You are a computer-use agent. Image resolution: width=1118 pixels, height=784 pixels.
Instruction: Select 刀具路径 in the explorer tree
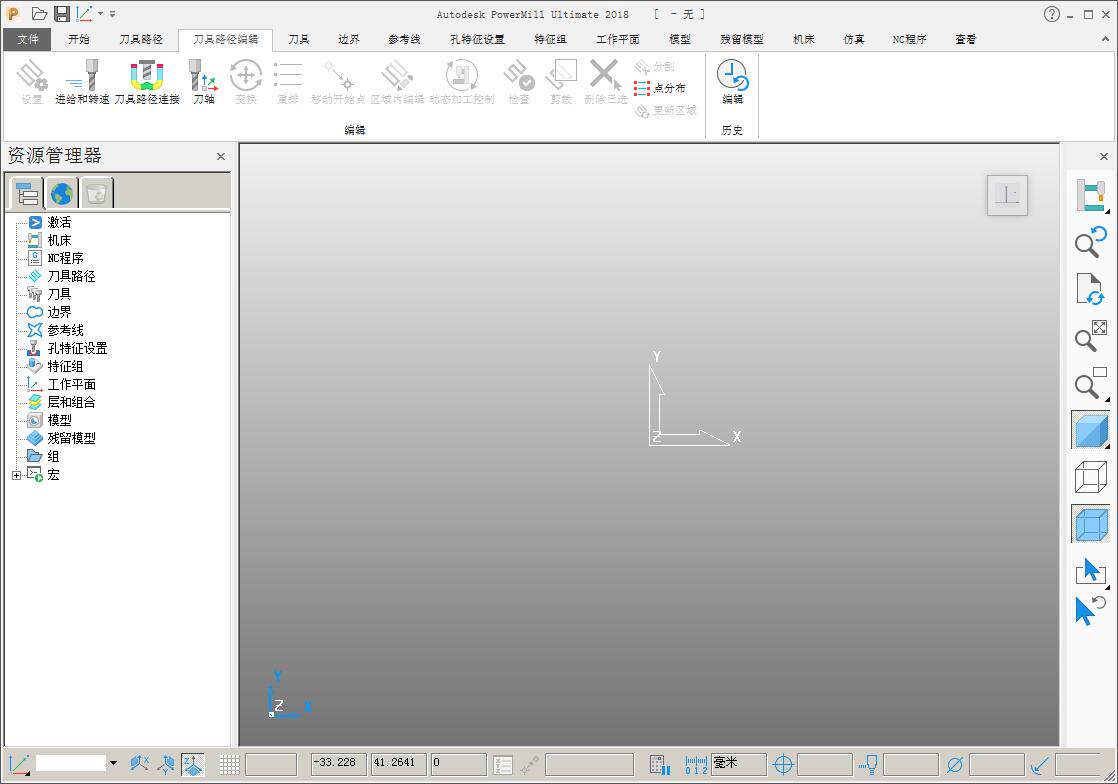pos(71,276)
